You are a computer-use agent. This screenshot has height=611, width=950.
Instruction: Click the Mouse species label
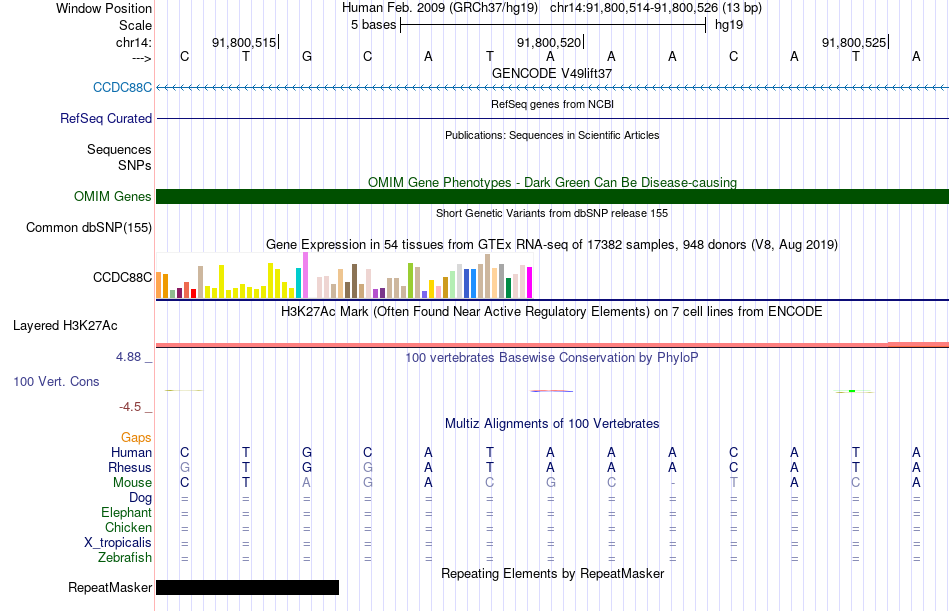pos(132,482)
